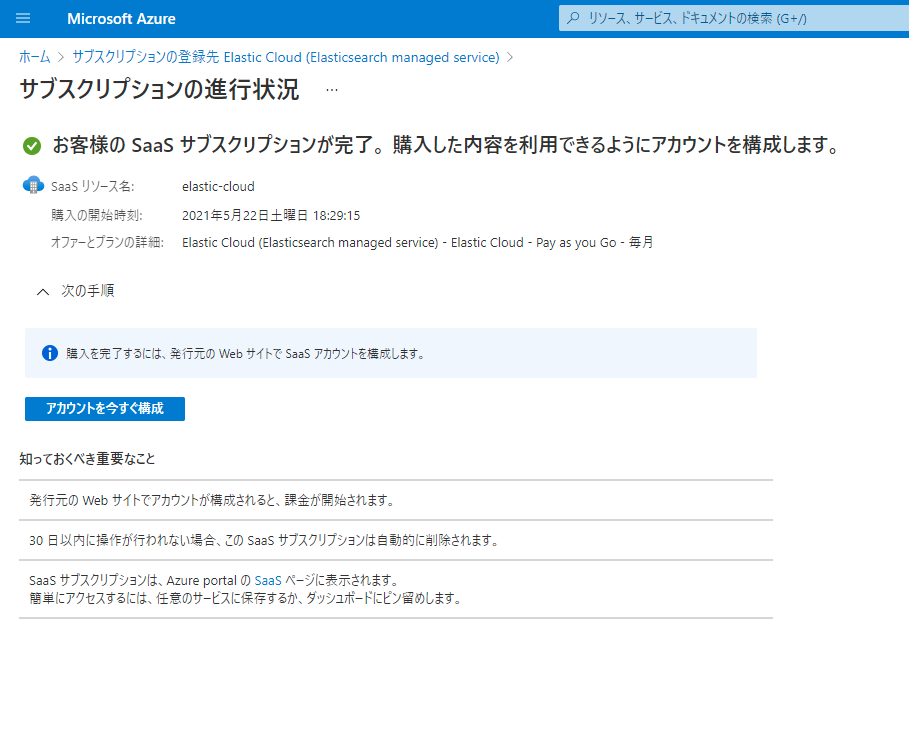Select the Pay as you Go plan details text
Screen dimensions: 909x741
tap(565, 241)
